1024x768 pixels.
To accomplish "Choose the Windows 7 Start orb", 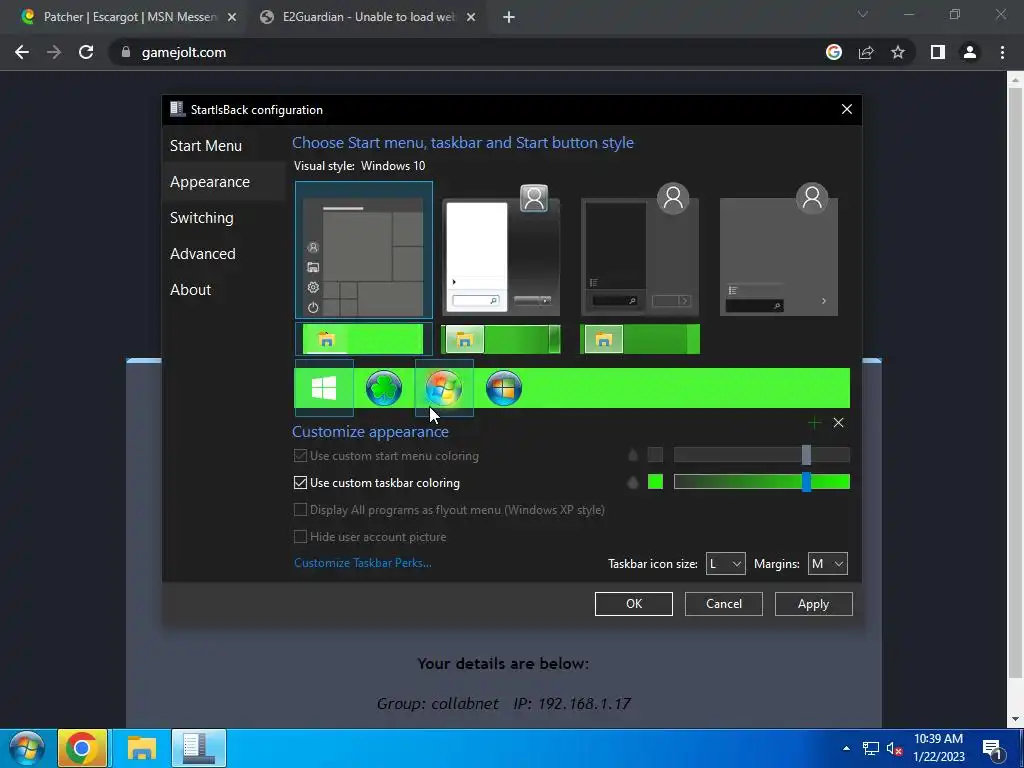I will pyautogui.click(x=444, y=388).
